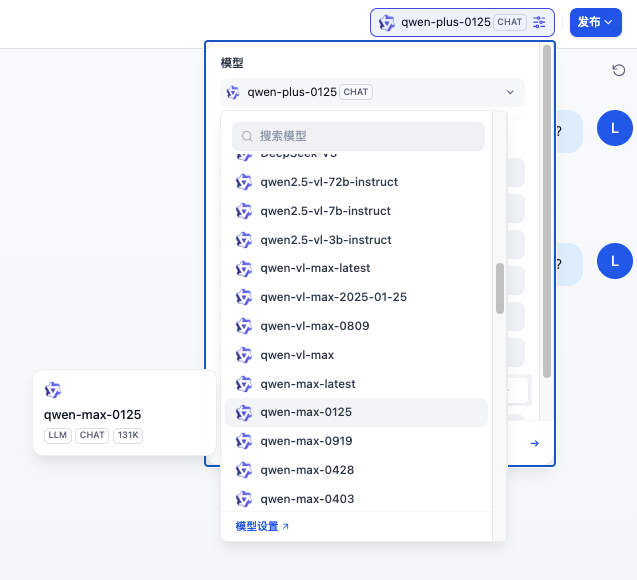This screenshot has height=580, width=637.
Task: Choose qwen2.5-vl-3b-instruct from list
Action: pyautogui.click(x=356, y=240)
